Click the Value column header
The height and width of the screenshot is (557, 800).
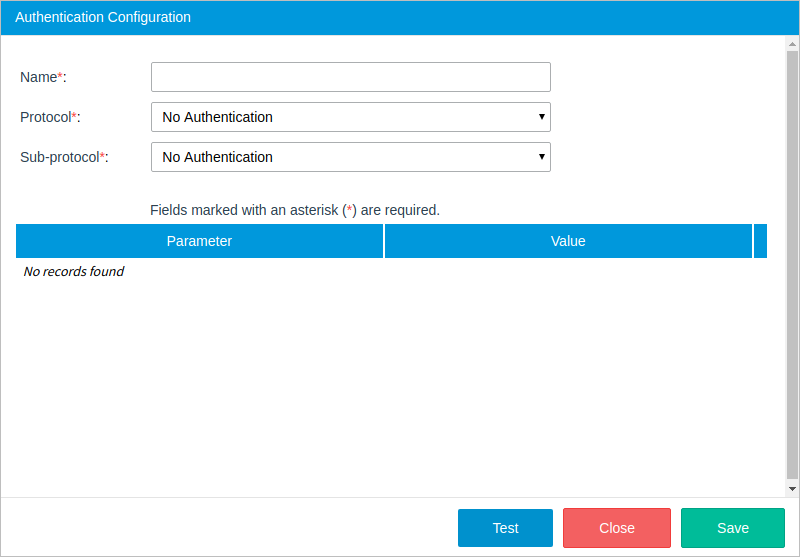click(x=568, y=241)
